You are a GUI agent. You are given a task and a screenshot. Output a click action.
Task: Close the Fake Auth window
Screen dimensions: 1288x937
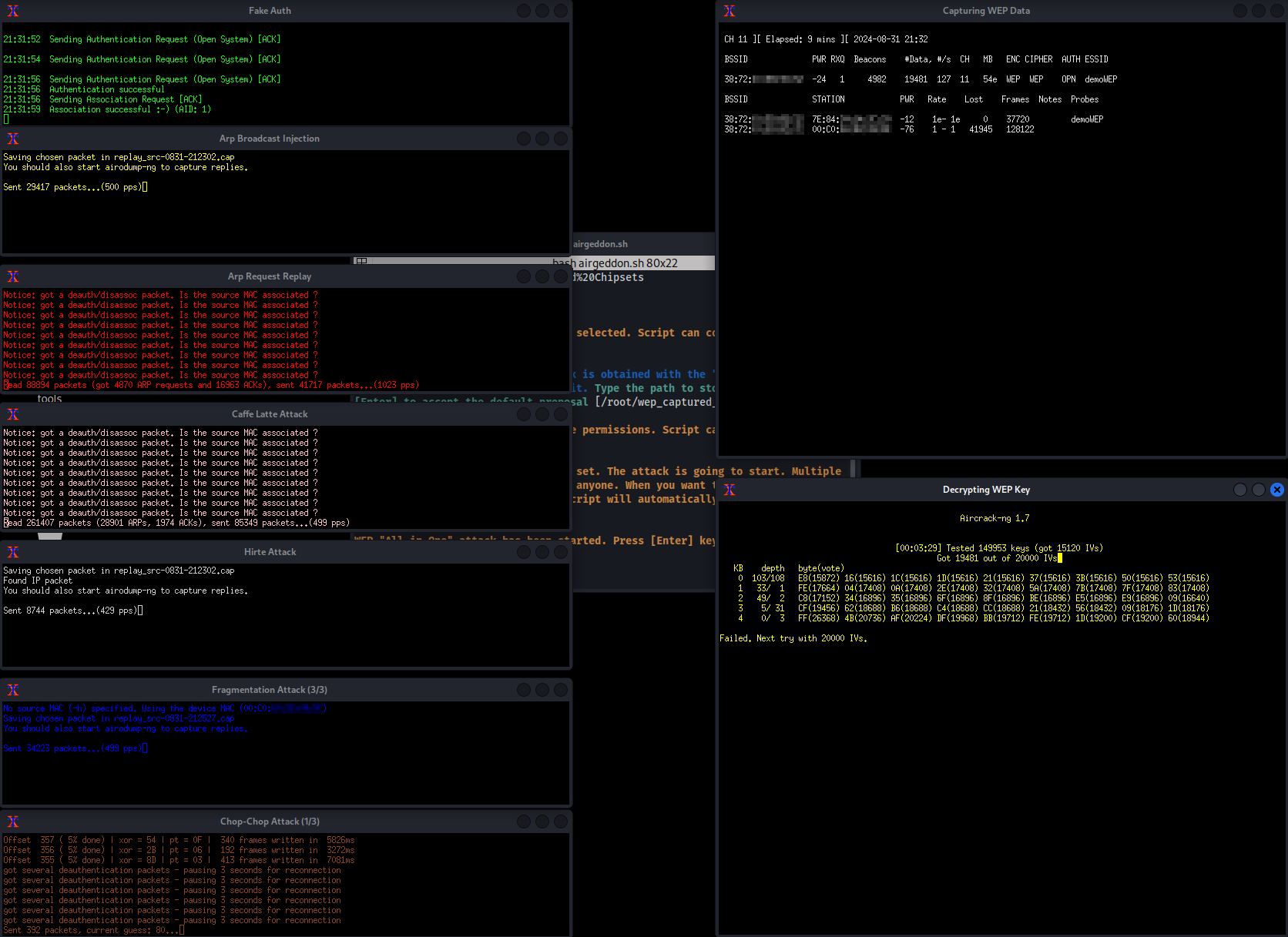pos(561,11)
